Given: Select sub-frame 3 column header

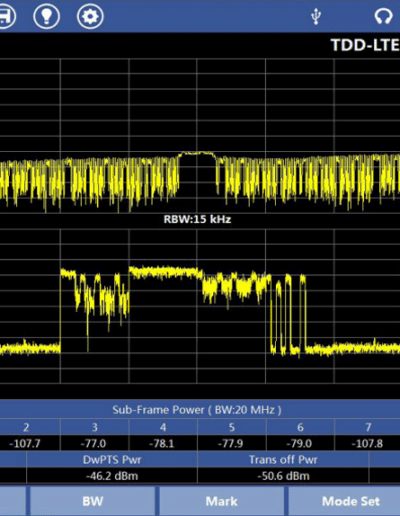Looking at the screenshot, I should 95,427.
